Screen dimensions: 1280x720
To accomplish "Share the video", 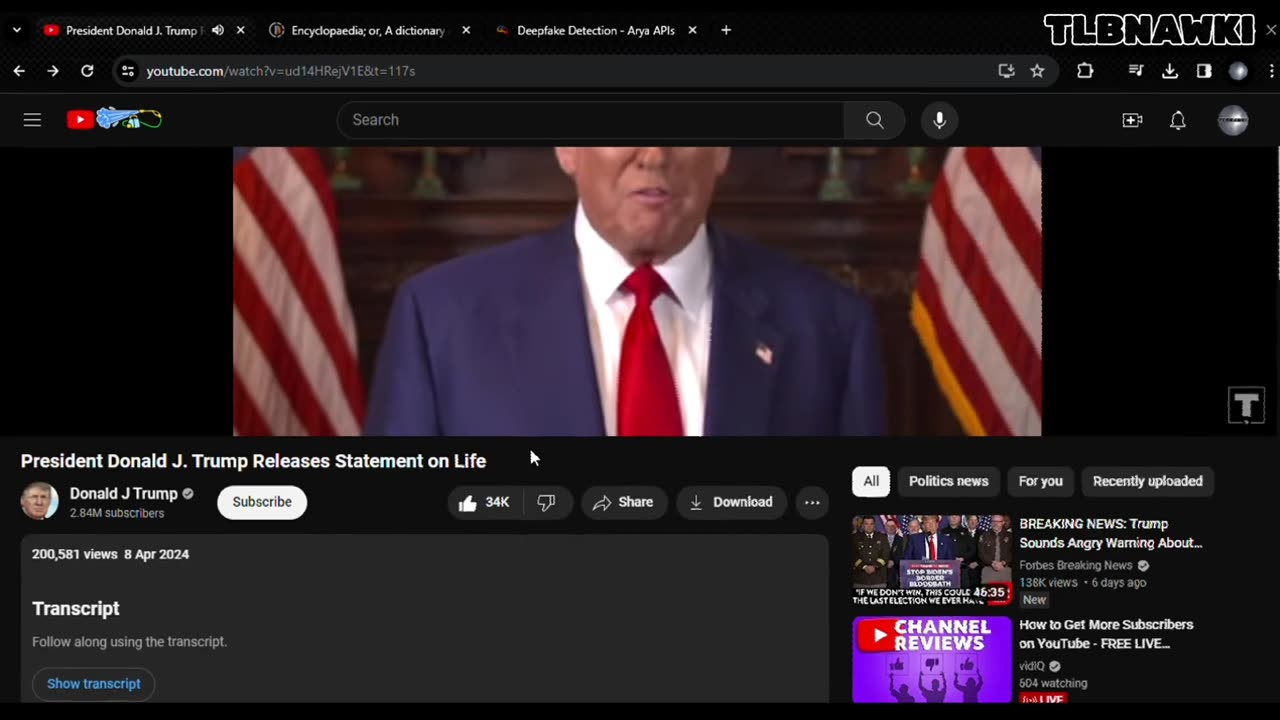I will (x=623, y=502).
